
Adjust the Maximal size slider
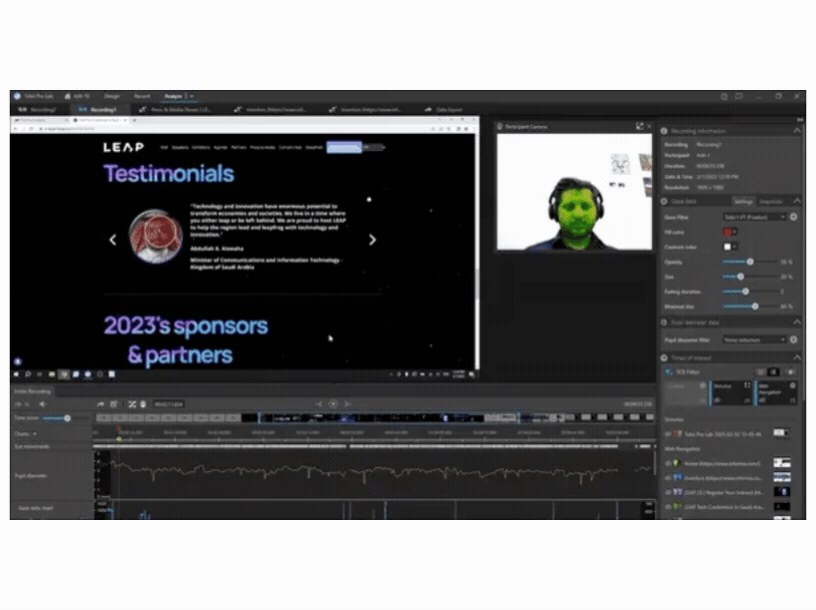point(755,307)
